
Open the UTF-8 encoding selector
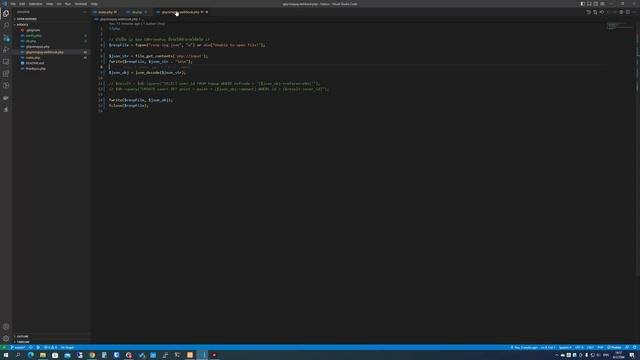[579, 347]
